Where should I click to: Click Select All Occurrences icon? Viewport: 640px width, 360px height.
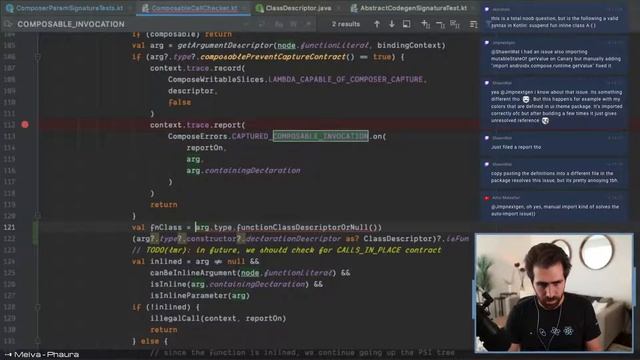coord(455,24)
